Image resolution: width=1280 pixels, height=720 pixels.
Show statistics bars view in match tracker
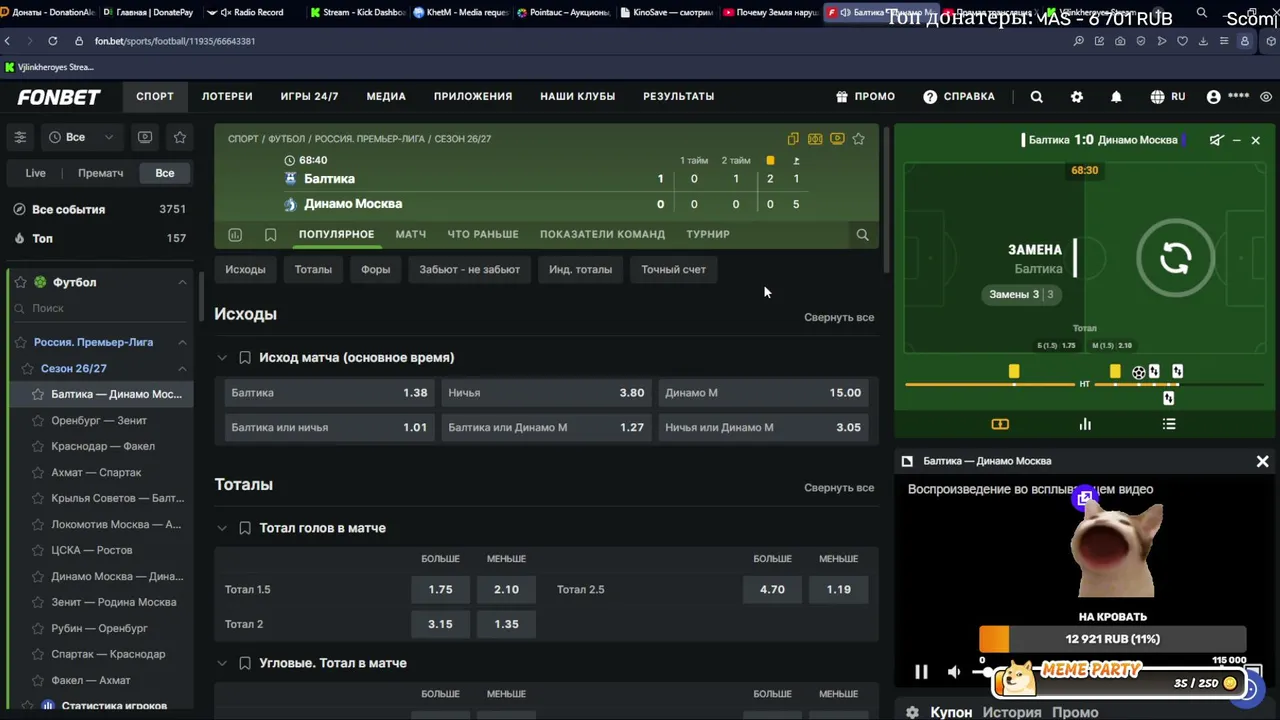pyautogui.click(x=1085, y=424)
